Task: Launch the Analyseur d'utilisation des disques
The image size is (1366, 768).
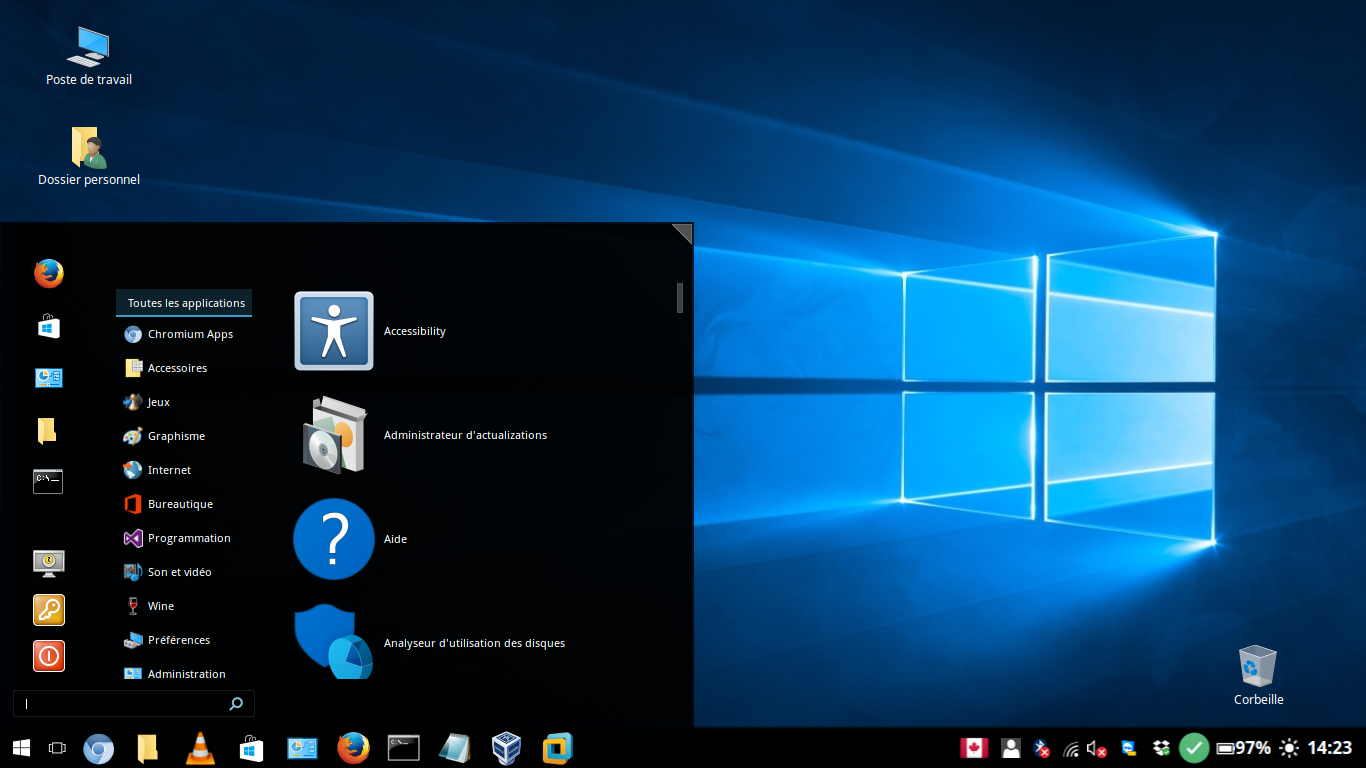Action: pos(474,643)
